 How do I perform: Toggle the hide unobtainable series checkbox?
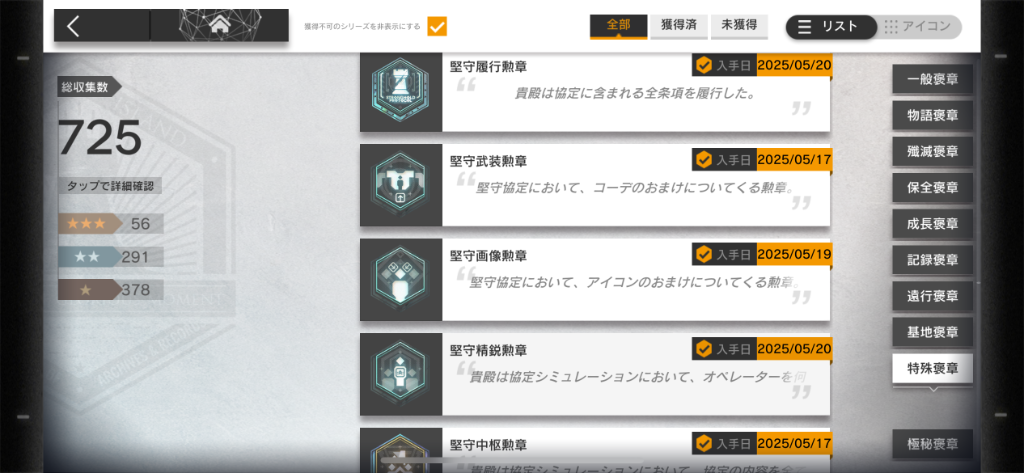pyautogui.click(x=437, y=27)
